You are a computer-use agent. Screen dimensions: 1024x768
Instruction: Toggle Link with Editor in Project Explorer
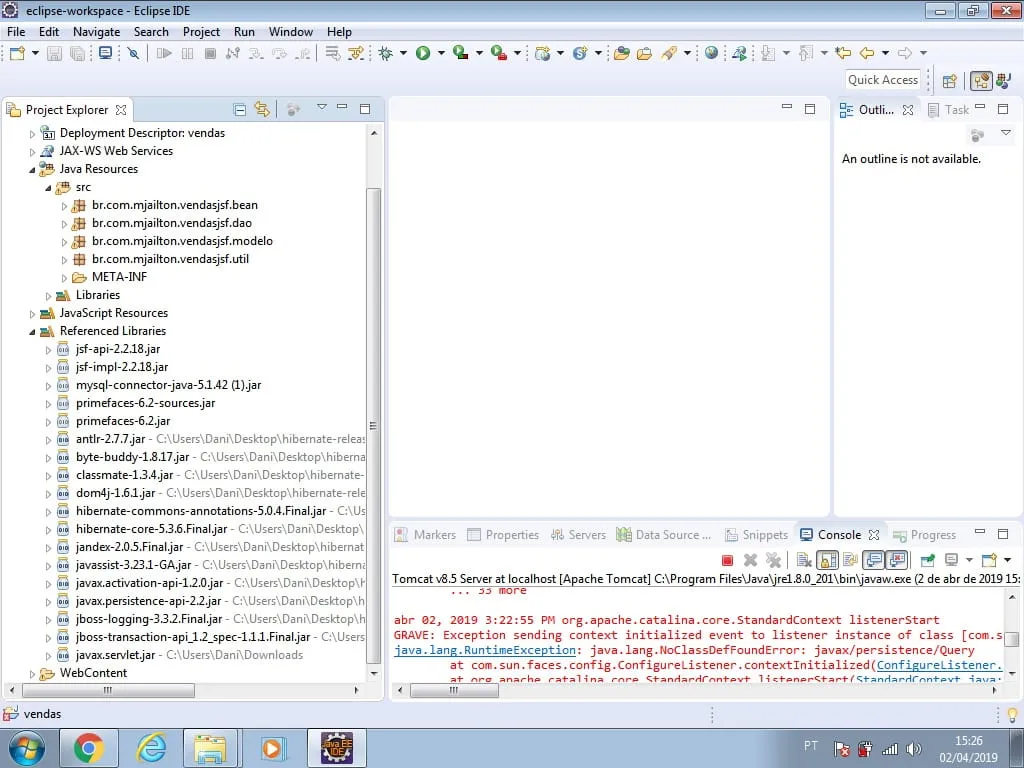[262, 109]
